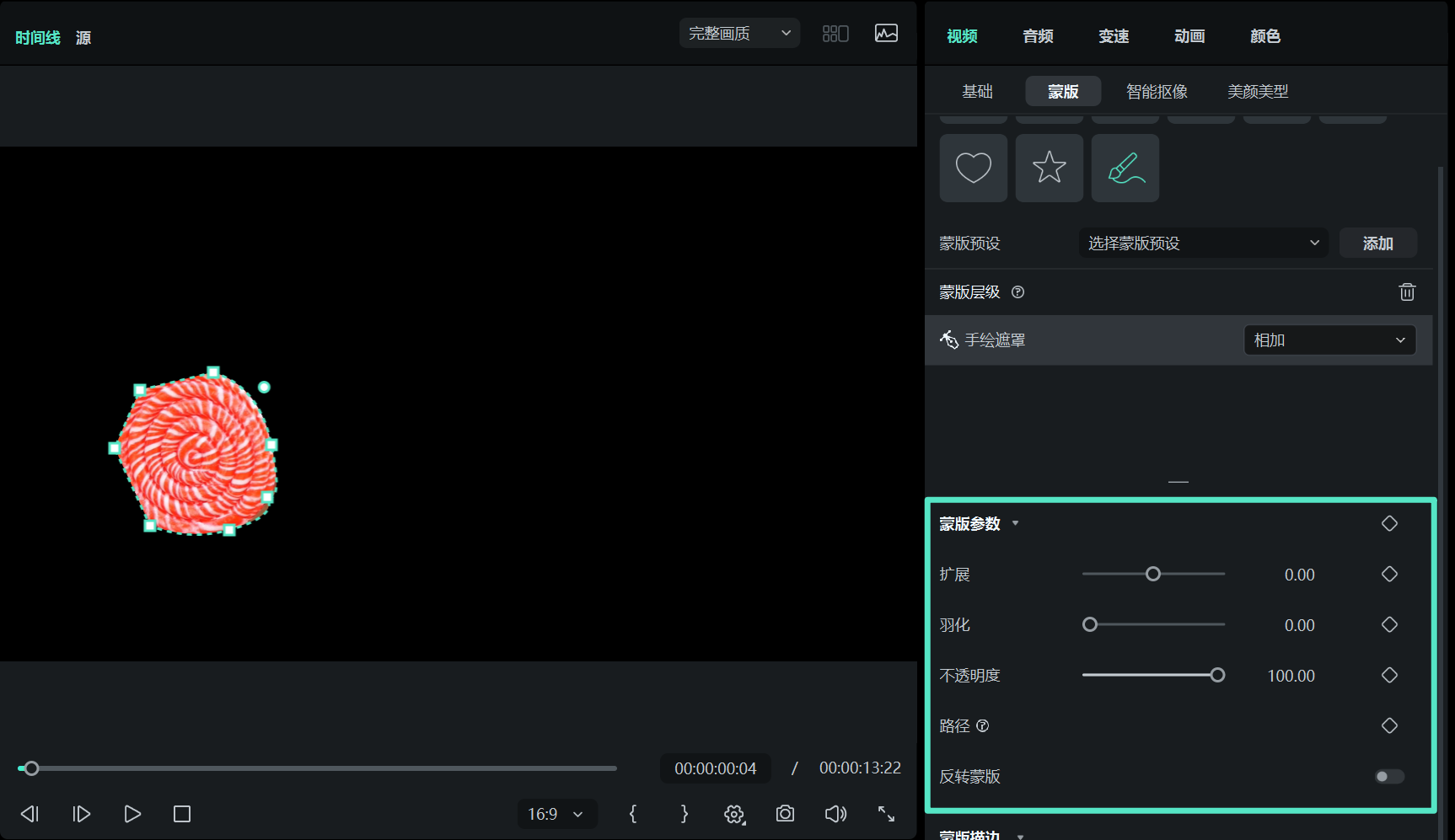
Task: Click help icon beside 蒙版层级
Action: click(1018, 292)
